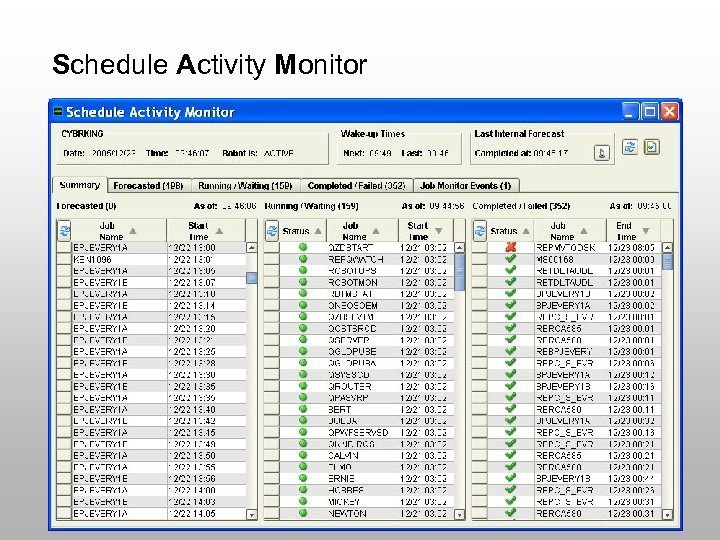The height and width of the screenshot is (540, 720).
Task: Sort Running/Waiting list by Job Name header
Action: (362, 231)
